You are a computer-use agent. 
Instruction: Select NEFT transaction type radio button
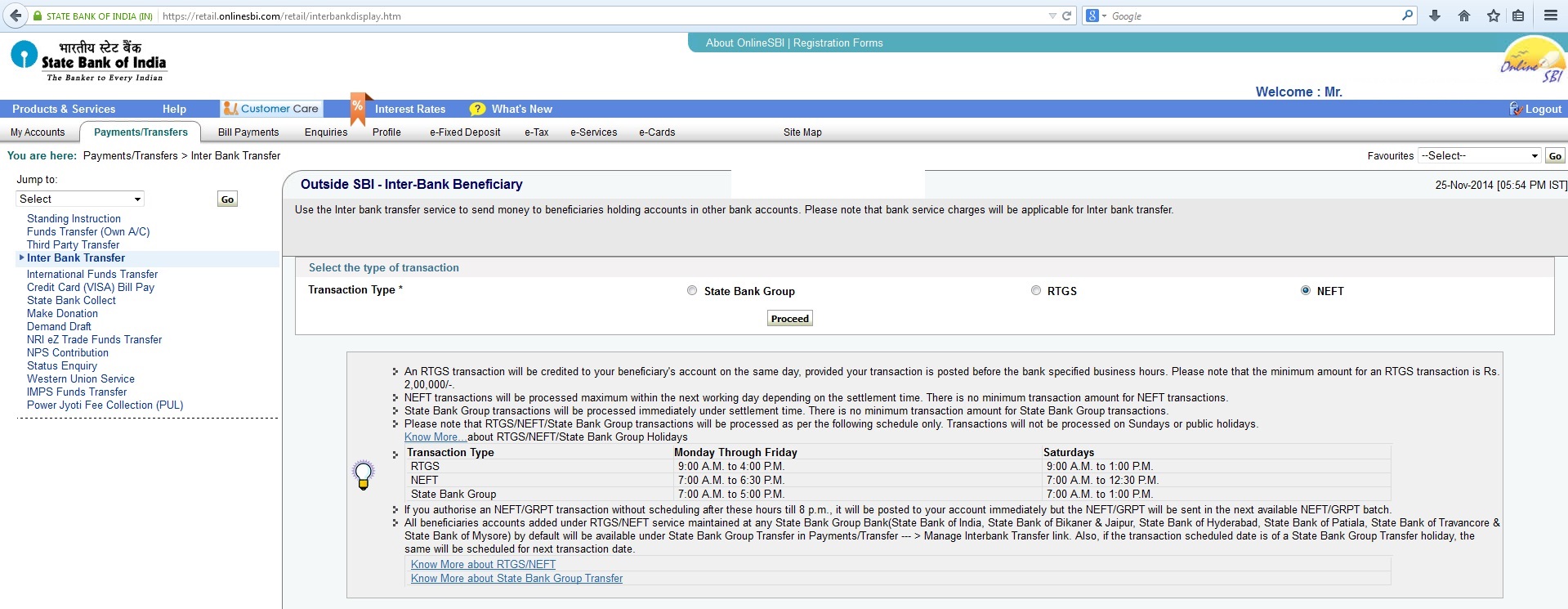pyautogui.click(x=1306, y=290)
